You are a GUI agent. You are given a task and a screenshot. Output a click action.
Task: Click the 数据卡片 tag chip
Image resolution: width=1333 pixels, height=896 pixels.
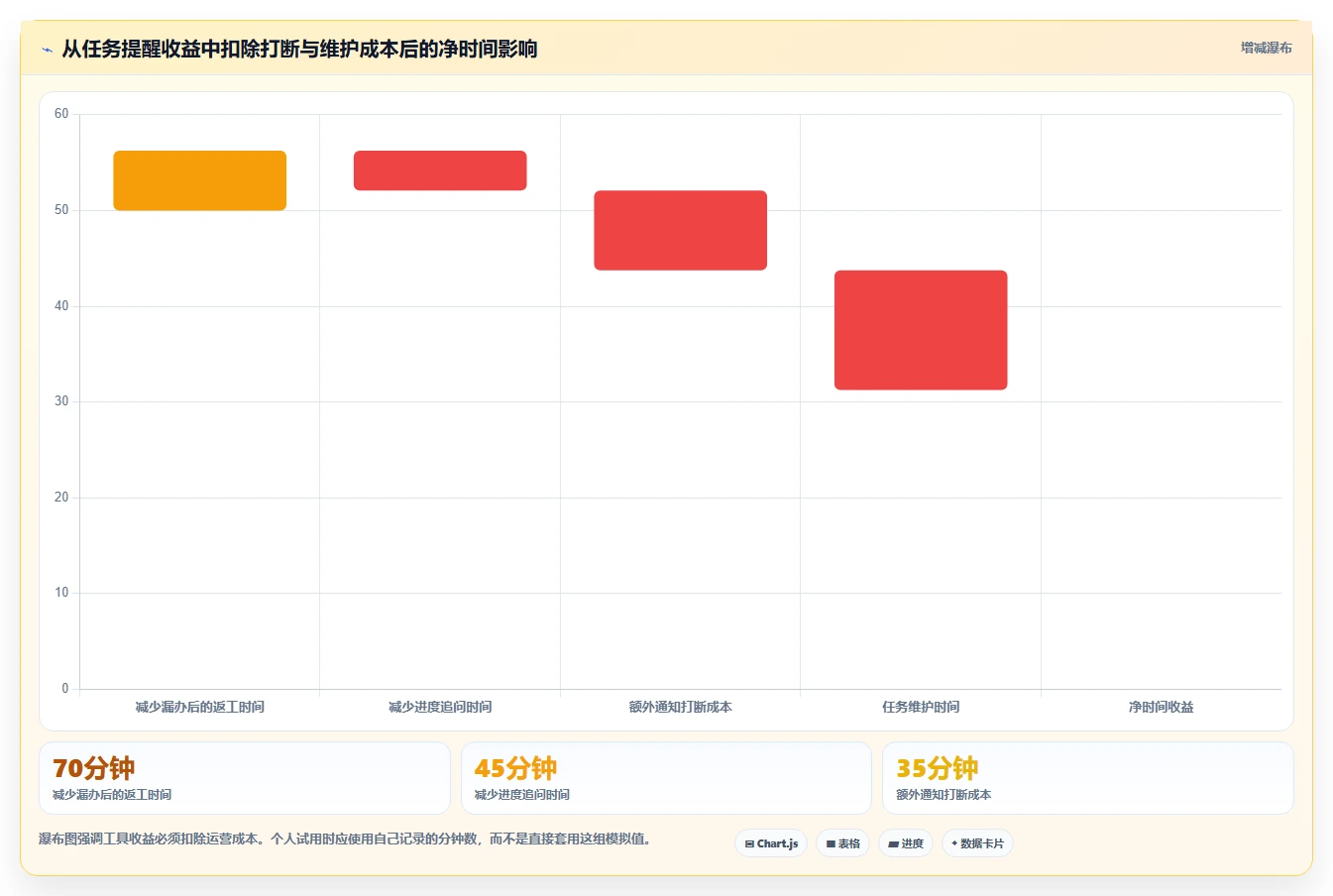(977, 843)
